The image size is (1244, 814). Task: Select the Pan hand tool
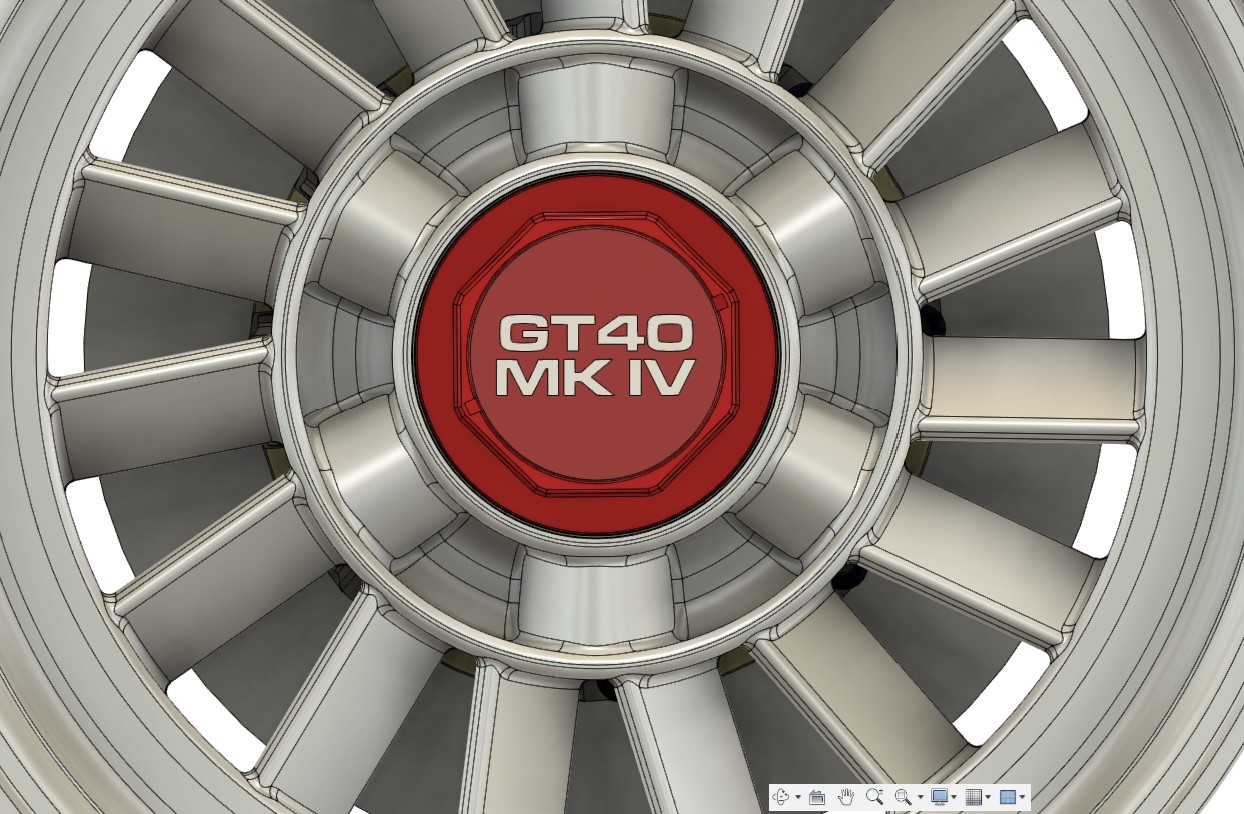(x=846, y=797)
